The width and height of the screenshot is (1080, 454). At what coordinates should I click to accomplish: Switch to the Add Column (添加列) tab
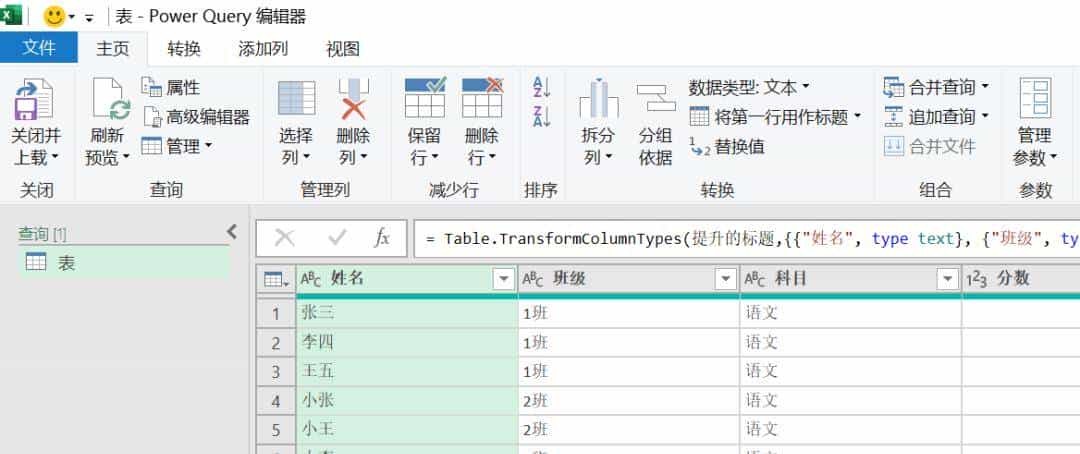pos(263,48)
